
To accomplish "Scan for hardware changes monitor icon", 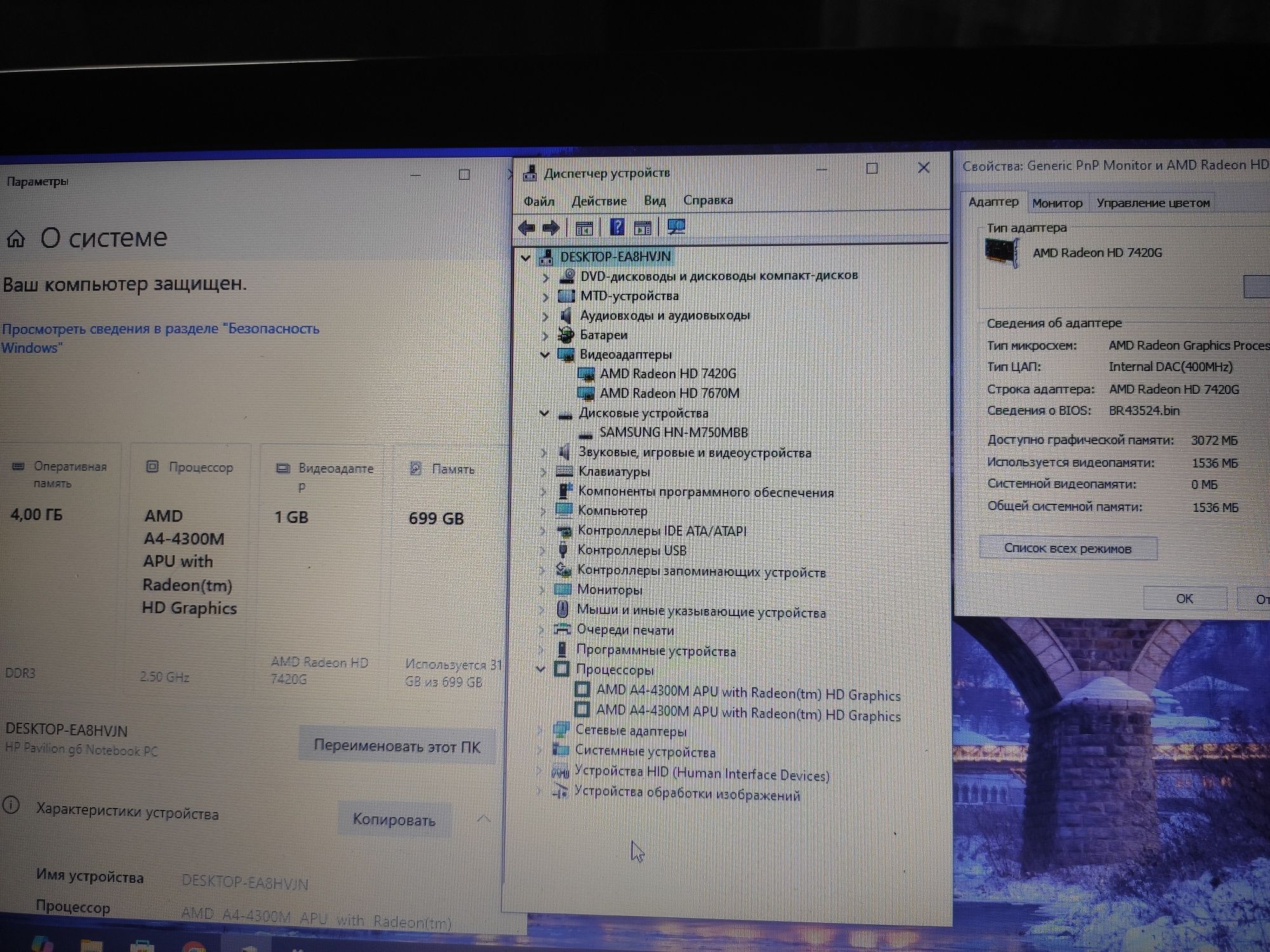I will (x=676, y=227).
